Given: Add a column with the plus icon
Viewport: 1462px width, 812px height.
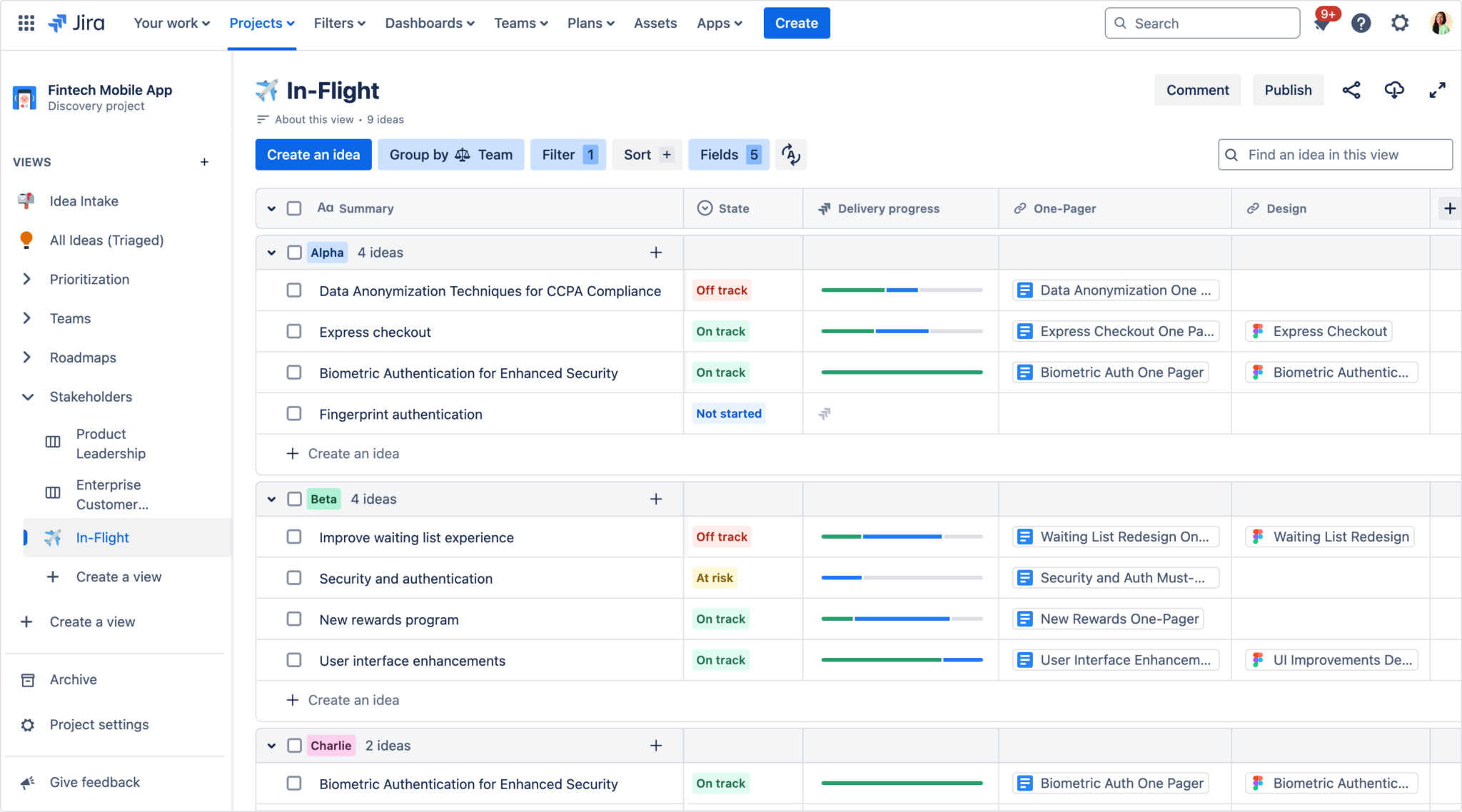Looking at the screenshot, I should coord(1449,208).
